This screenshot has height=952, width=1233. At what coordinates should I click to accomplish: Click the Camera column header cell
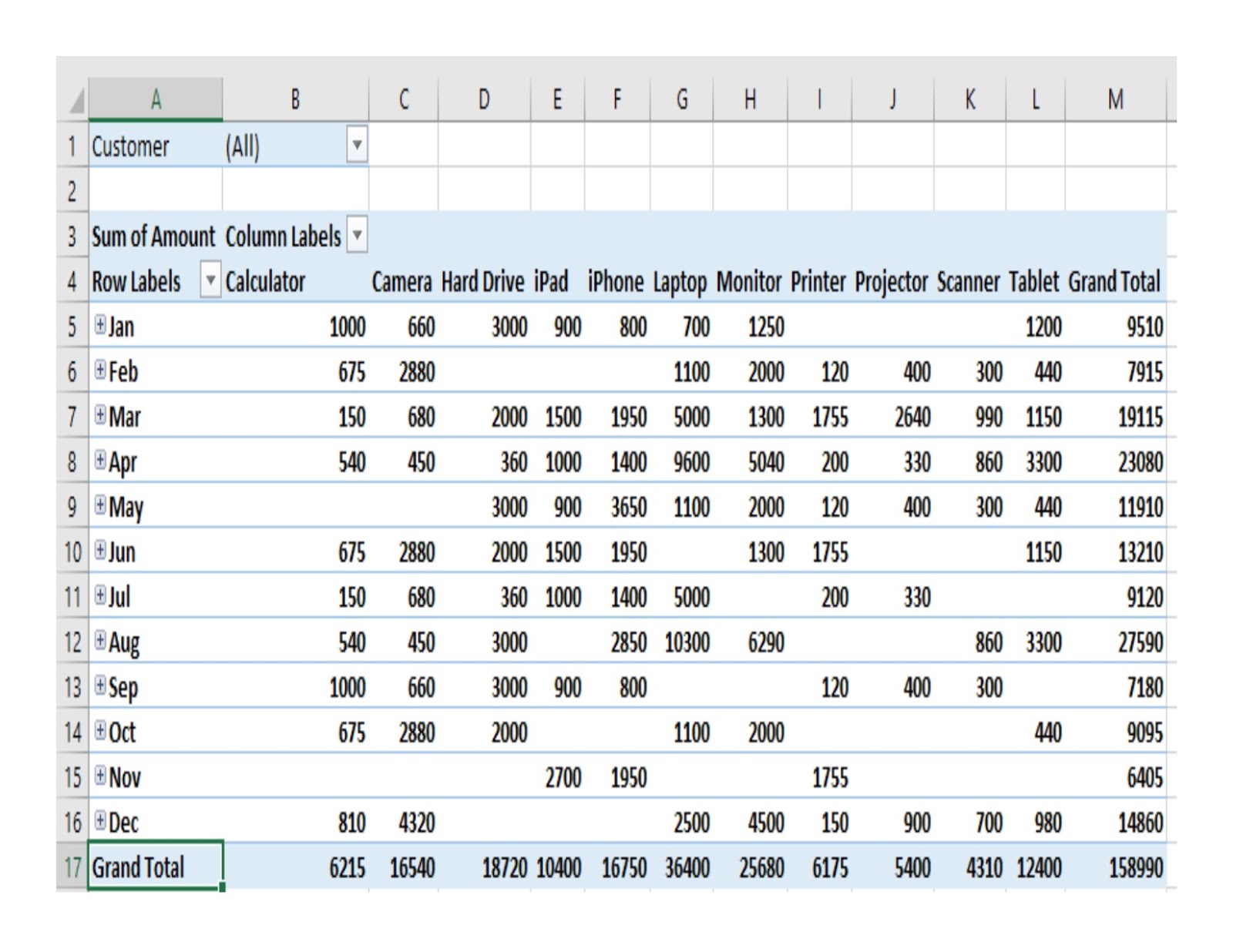tap(404, 283)
